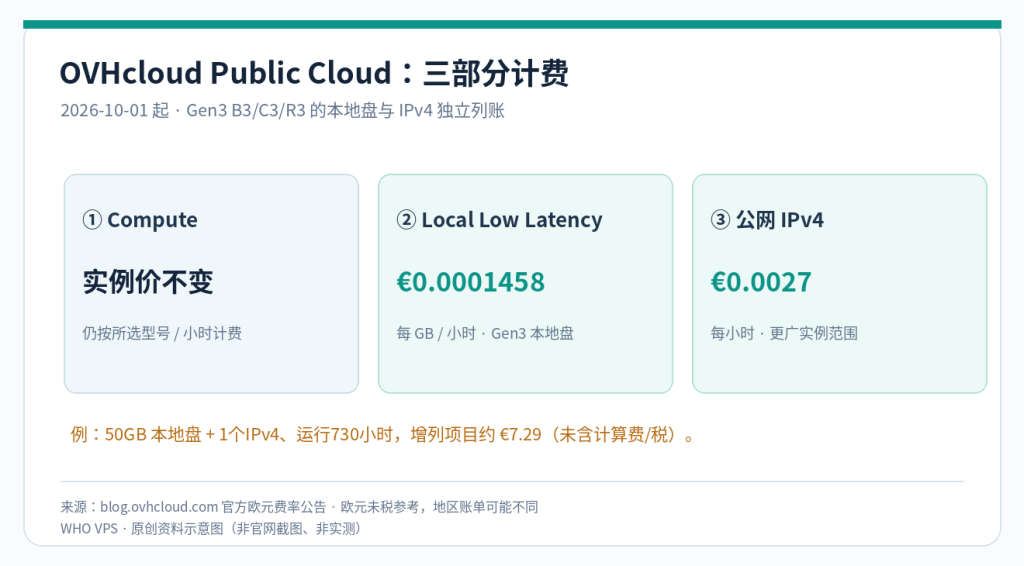This screenshot has height=566, width=1024.
Task: Click the '① Compute' card heading
Action: coord(140,220)
